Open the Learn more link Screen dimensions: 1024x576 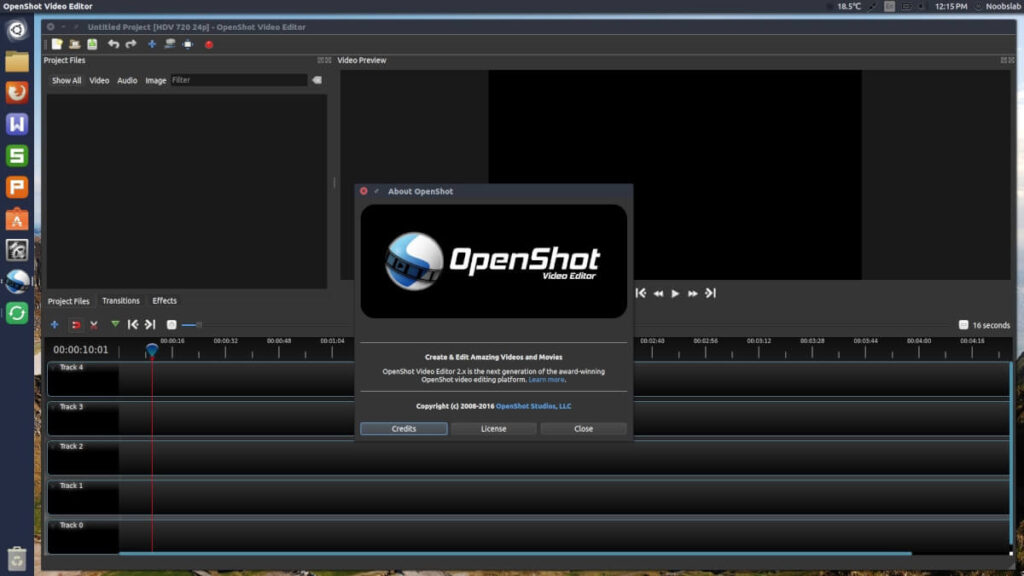point(546,380)
